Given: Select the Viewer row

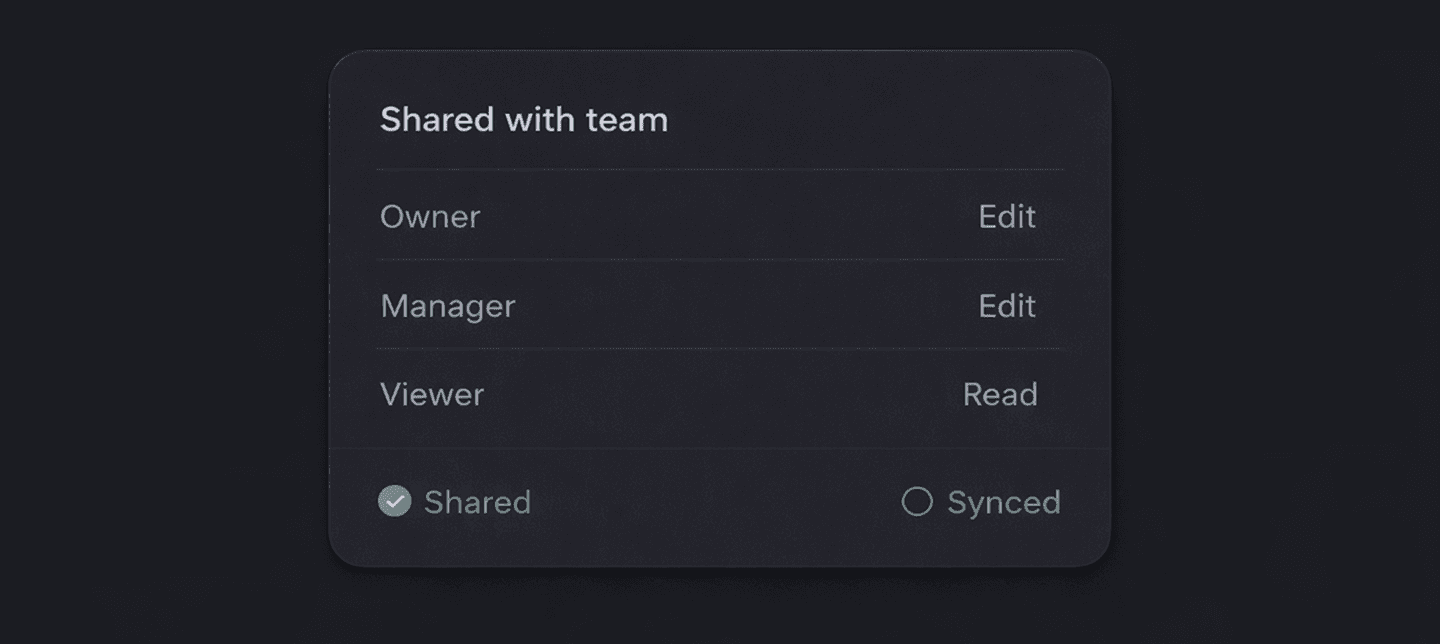Looking at the screenshot, I should [718, 394].
